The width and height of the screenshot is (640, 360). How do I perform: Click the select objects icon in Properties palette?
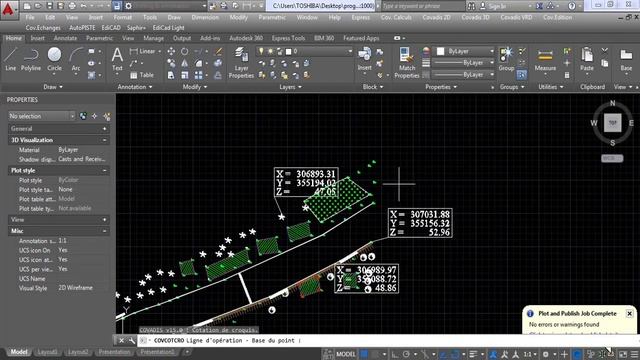coord(95,116)
